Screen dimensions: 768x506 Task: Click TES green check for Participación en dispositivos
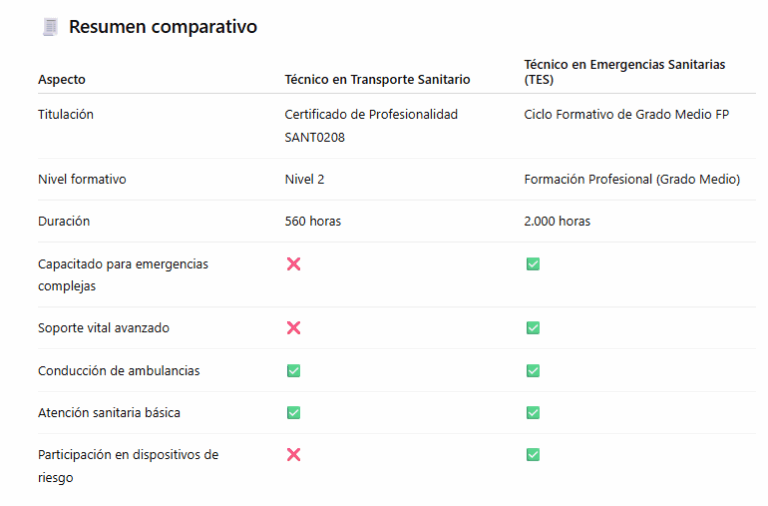[533, 455]
